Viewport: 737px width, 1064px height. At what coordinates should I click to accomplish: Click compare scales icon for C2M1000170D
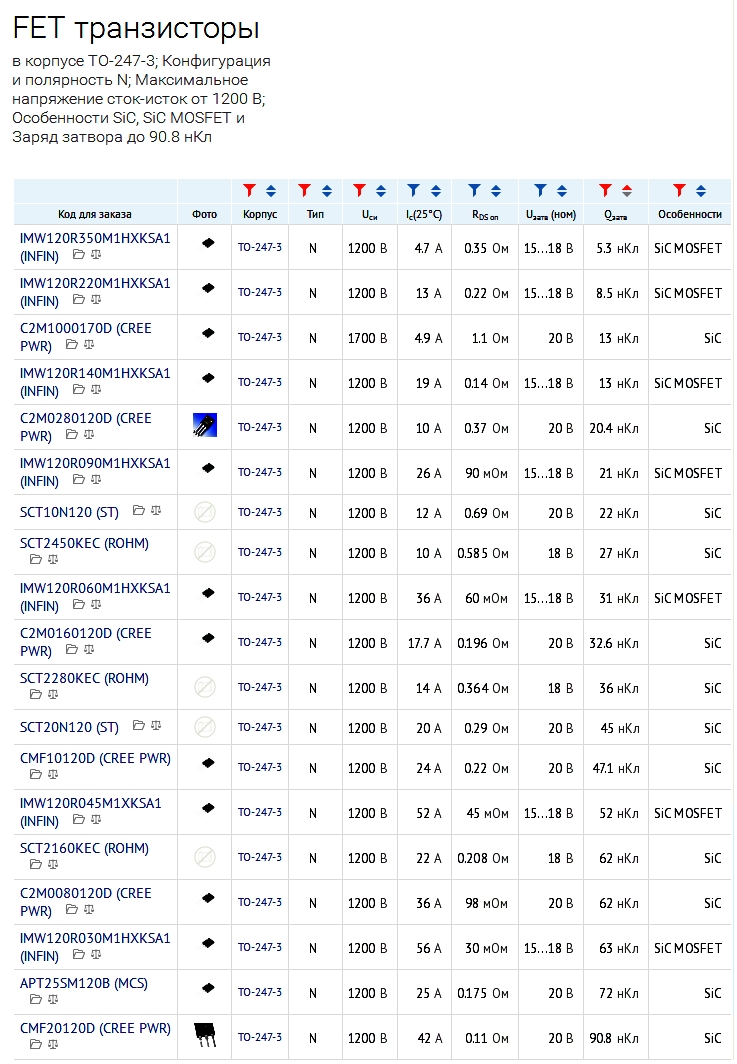tap(88, 344)
